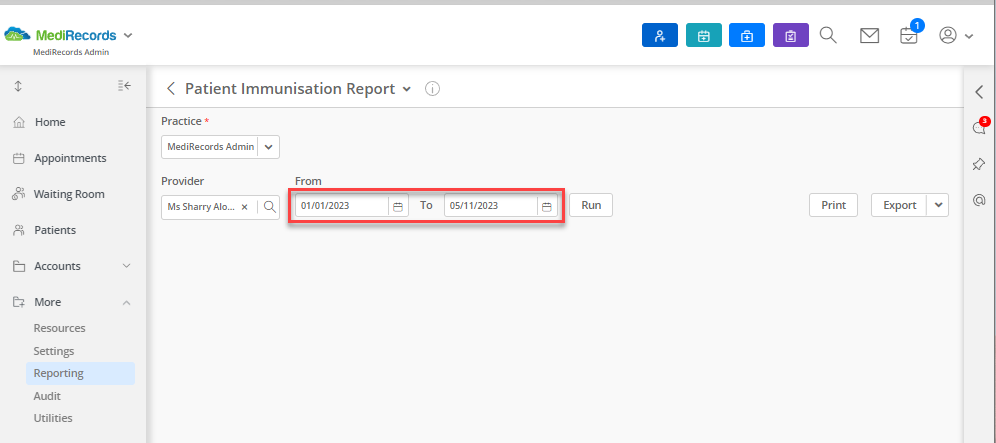Viewport: 996px width, 443px height.
Task: Click the purple clipboard task icon
Action: click(x=791, y=36)
